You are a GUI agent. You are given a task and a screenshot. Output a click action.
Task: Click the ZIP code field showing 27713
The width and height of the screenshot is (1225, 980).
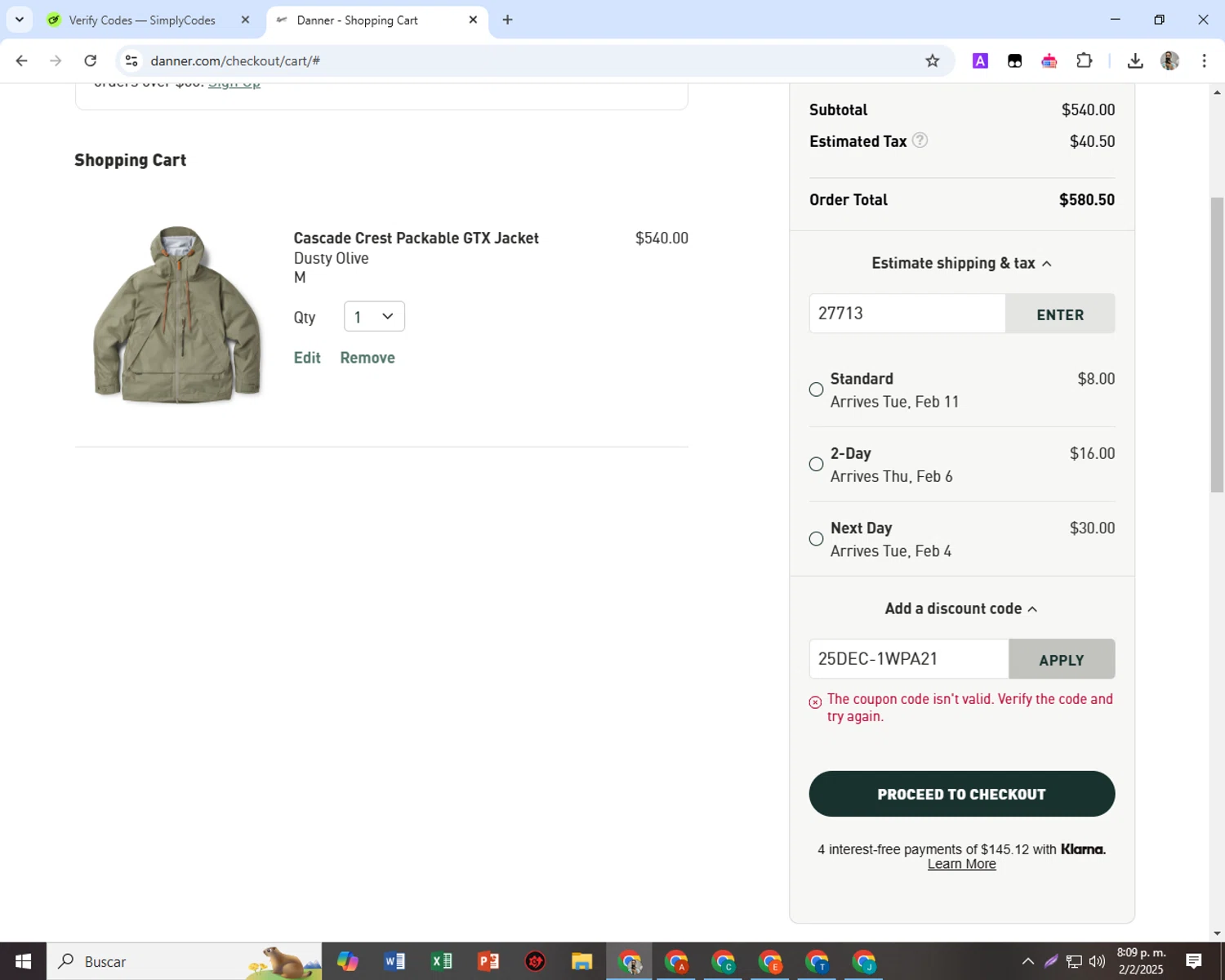click(906, 314)
